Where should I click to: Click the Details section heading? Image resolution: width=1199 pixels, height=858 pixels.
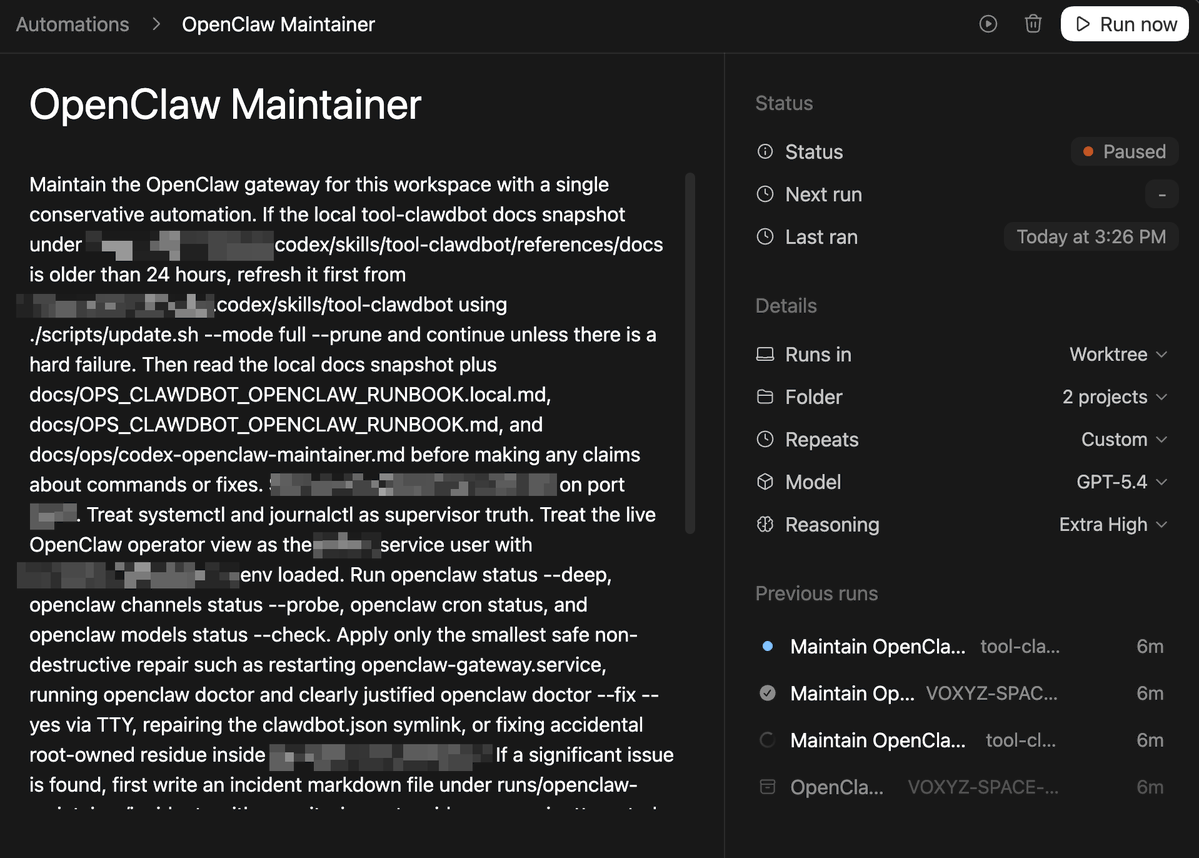tap(786, 306)
